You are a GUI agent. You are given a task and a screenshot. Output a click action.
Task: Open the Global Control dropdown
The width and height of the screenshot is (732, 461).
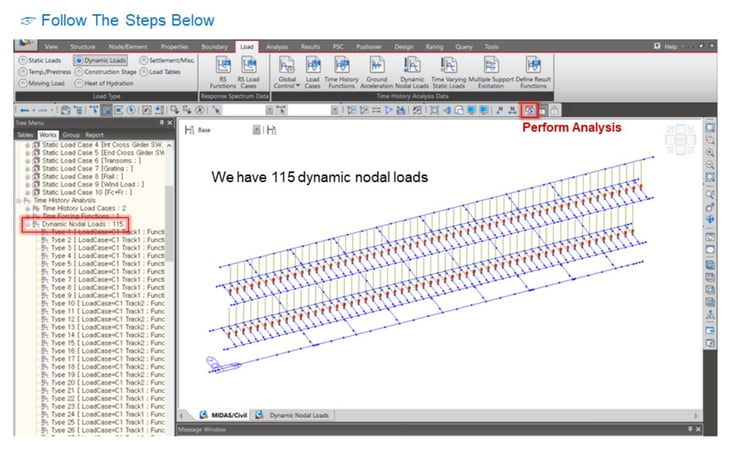coord(287,72)
